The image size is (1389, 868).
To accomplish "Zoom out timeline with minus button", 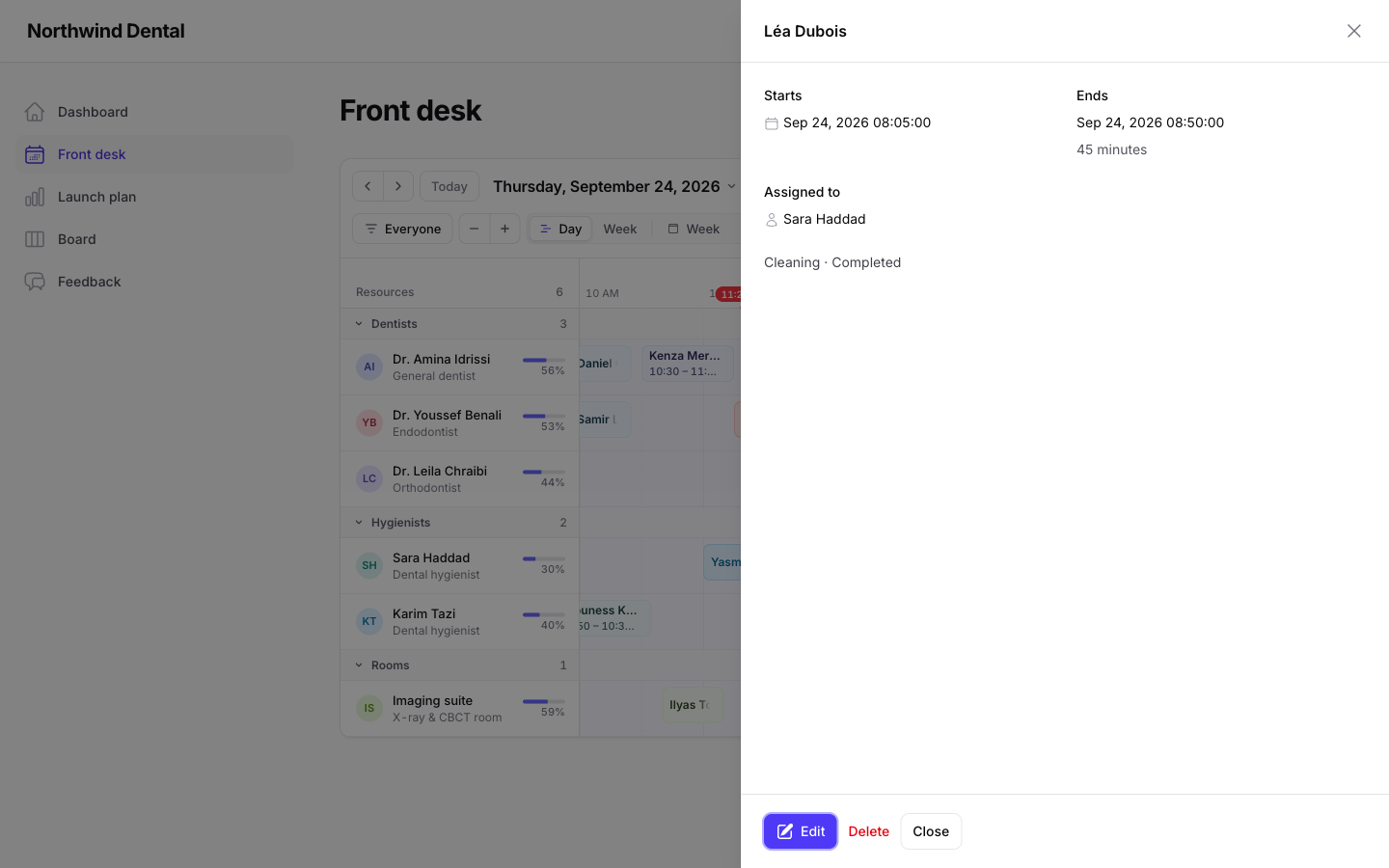I will click(474, 229).
